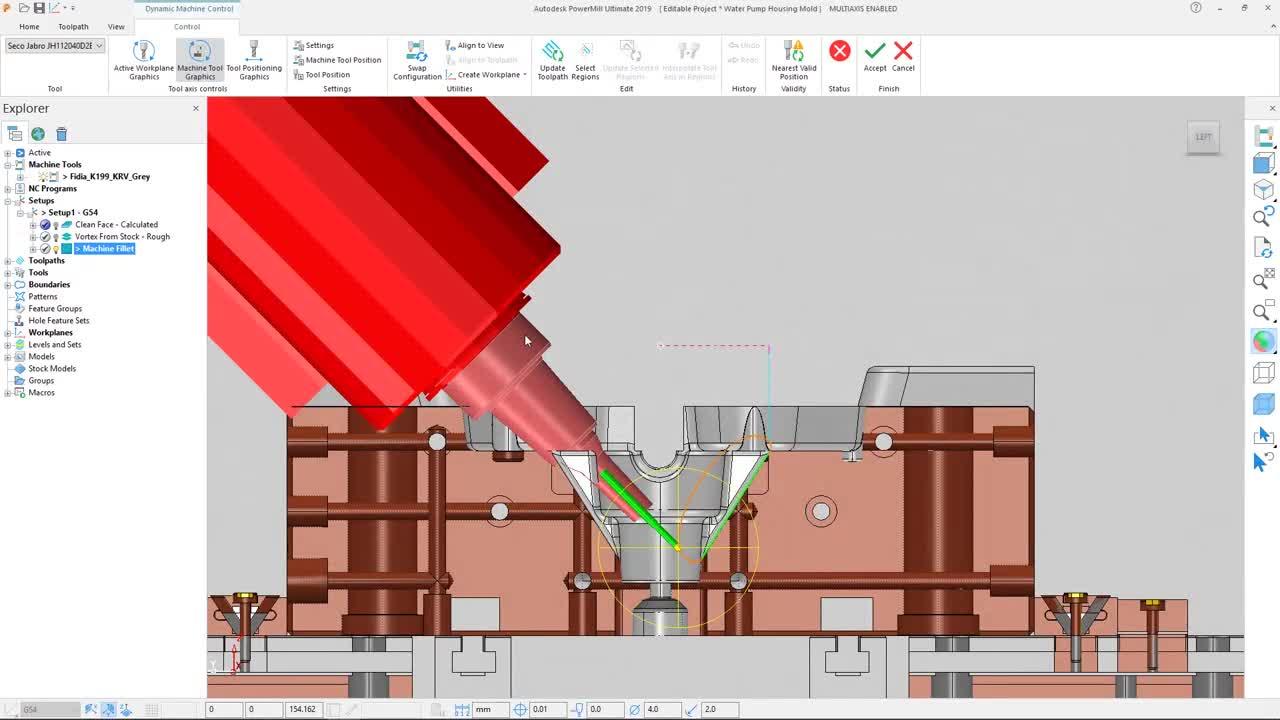Toggle Machine Fillet lightbulb visibility
The height and width of the screenshot is (720, 1280).
56,249
